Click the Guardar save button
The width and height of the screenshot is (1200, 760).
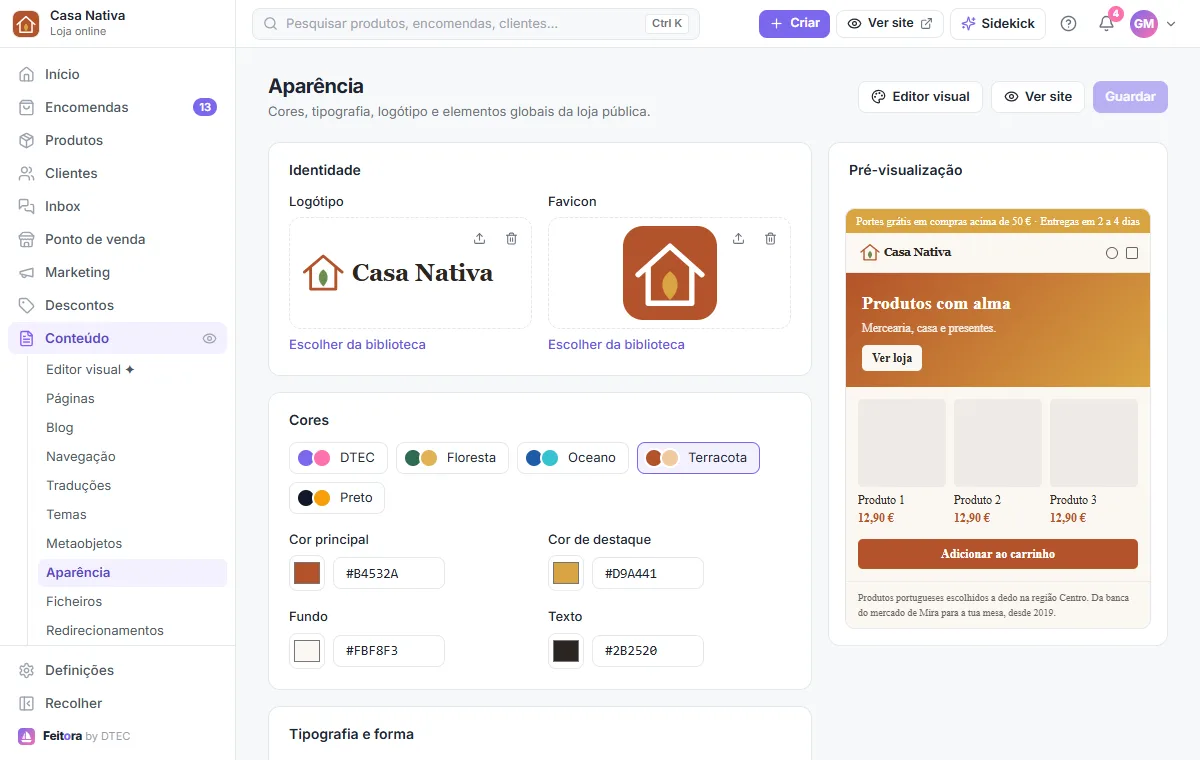pyautogui.click(x=1130, y=97)
